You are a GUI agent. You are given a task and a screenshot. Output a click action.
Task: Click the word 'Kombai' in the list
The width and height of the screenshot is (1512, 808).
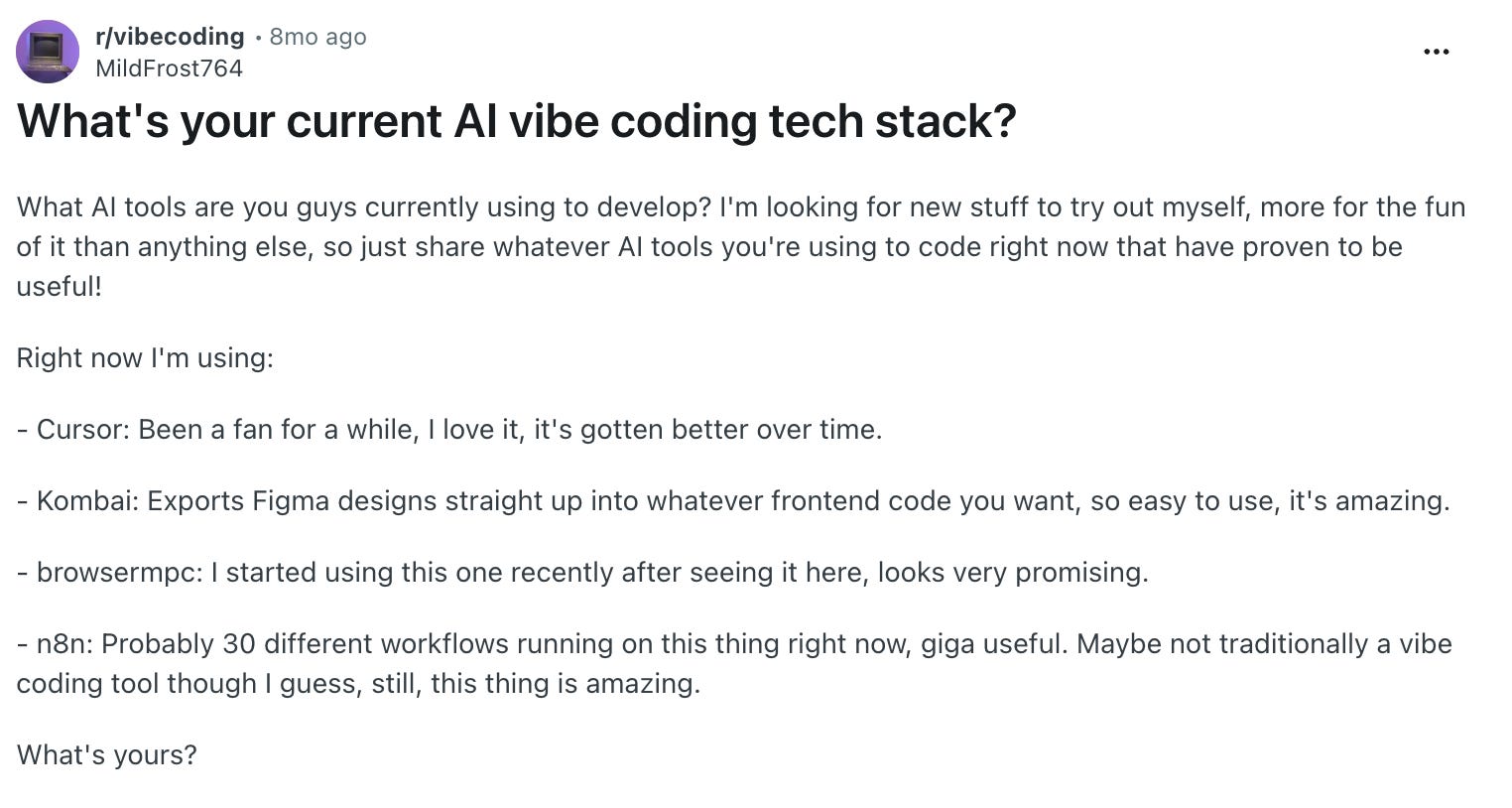tap(87, 501)
